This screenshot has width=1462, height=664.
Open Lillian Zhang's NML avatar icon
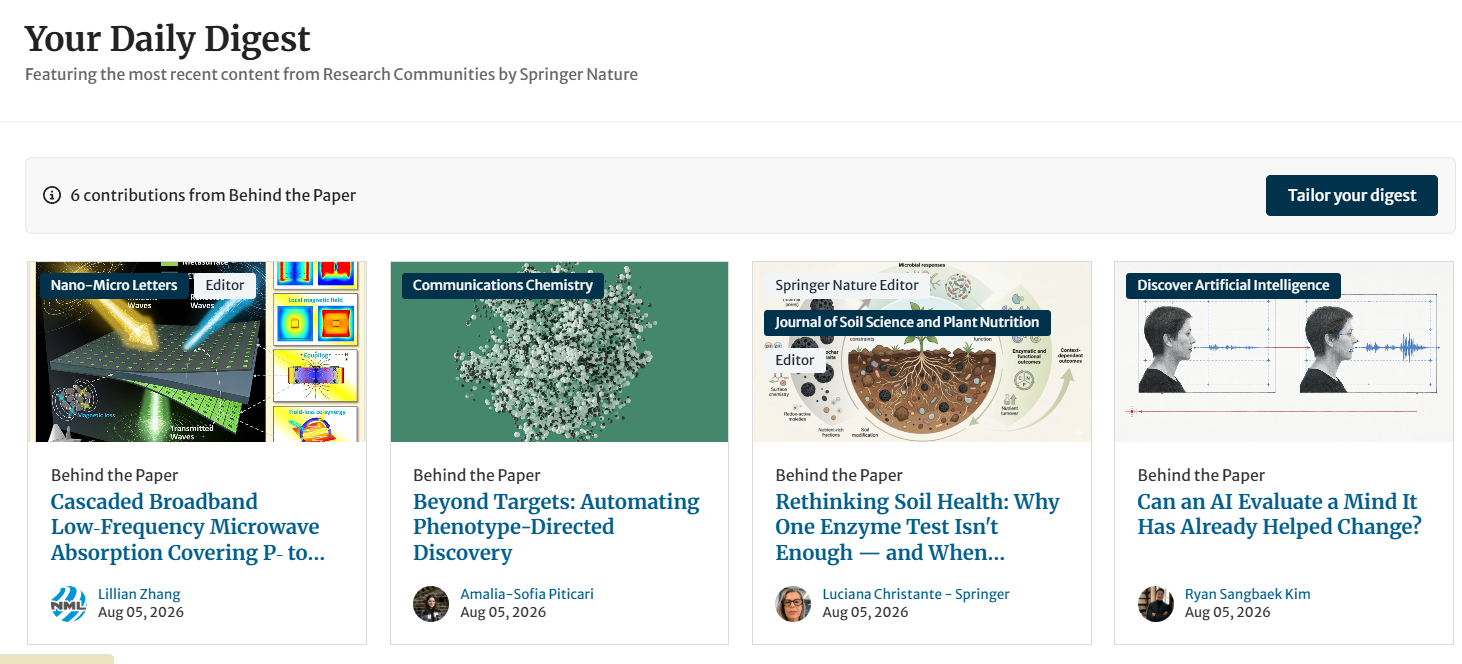[x=69, y=604]
